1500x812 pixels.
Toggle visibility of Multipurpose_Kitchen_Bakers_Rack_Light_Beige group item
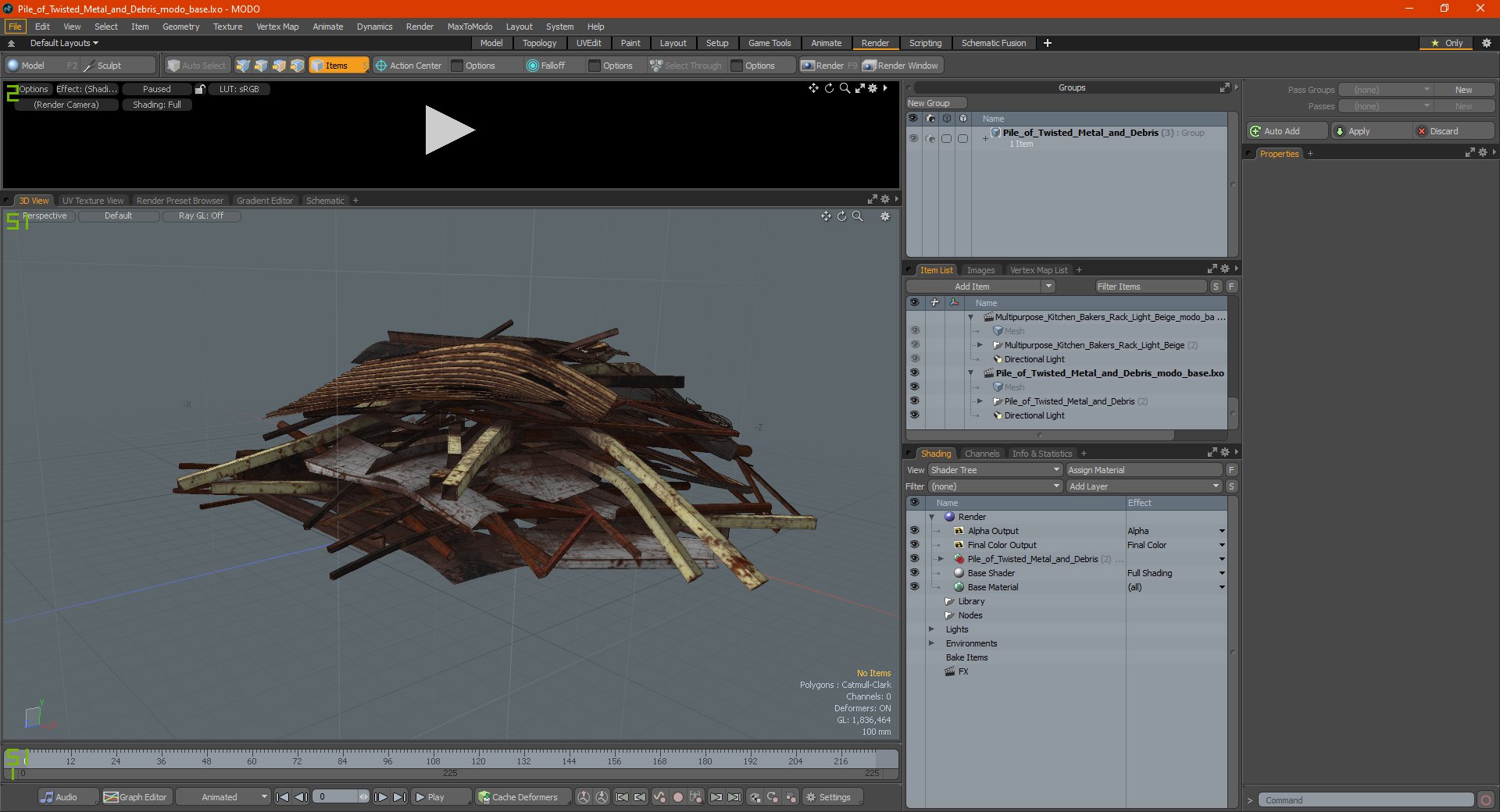coord(914,345)
